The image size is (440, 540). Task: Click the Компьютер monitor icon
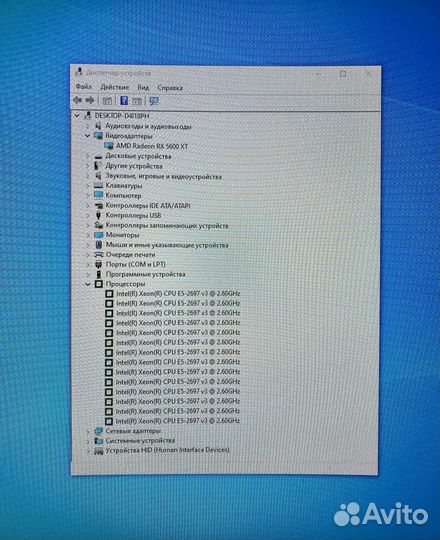coord(98,195)
